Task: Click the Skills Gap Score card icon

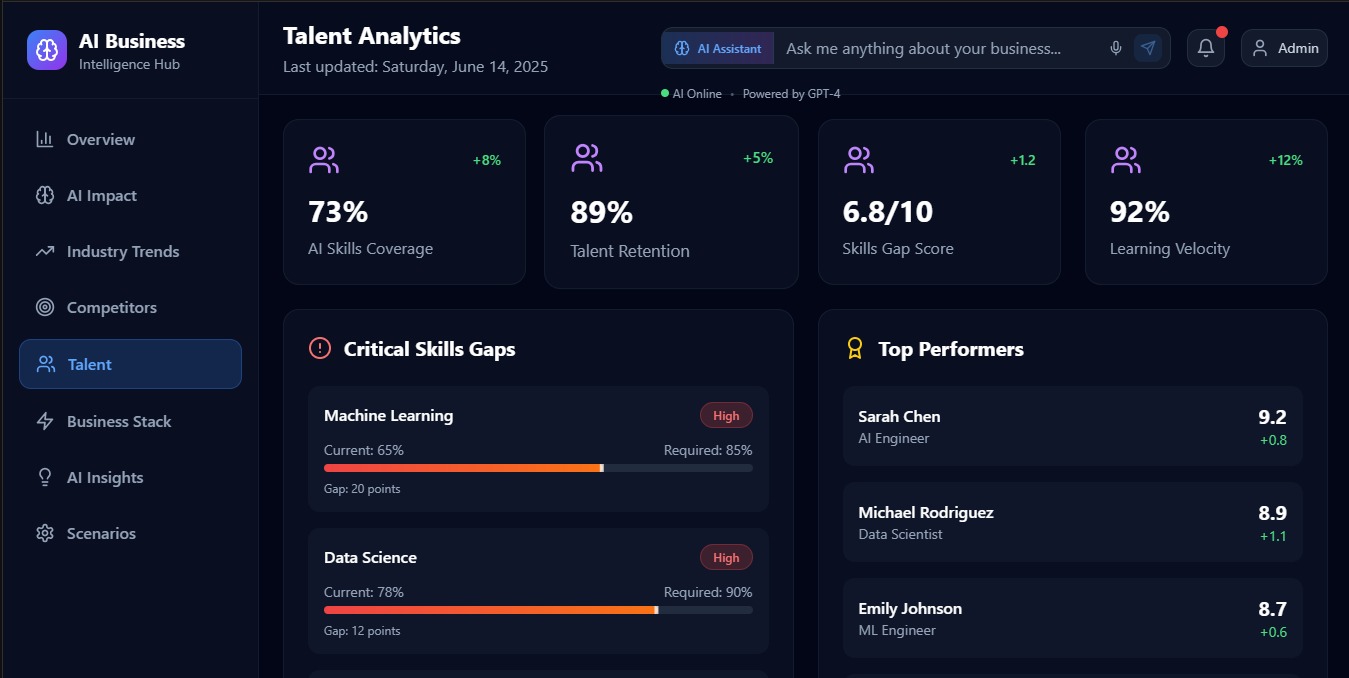Action: point(859,160)
